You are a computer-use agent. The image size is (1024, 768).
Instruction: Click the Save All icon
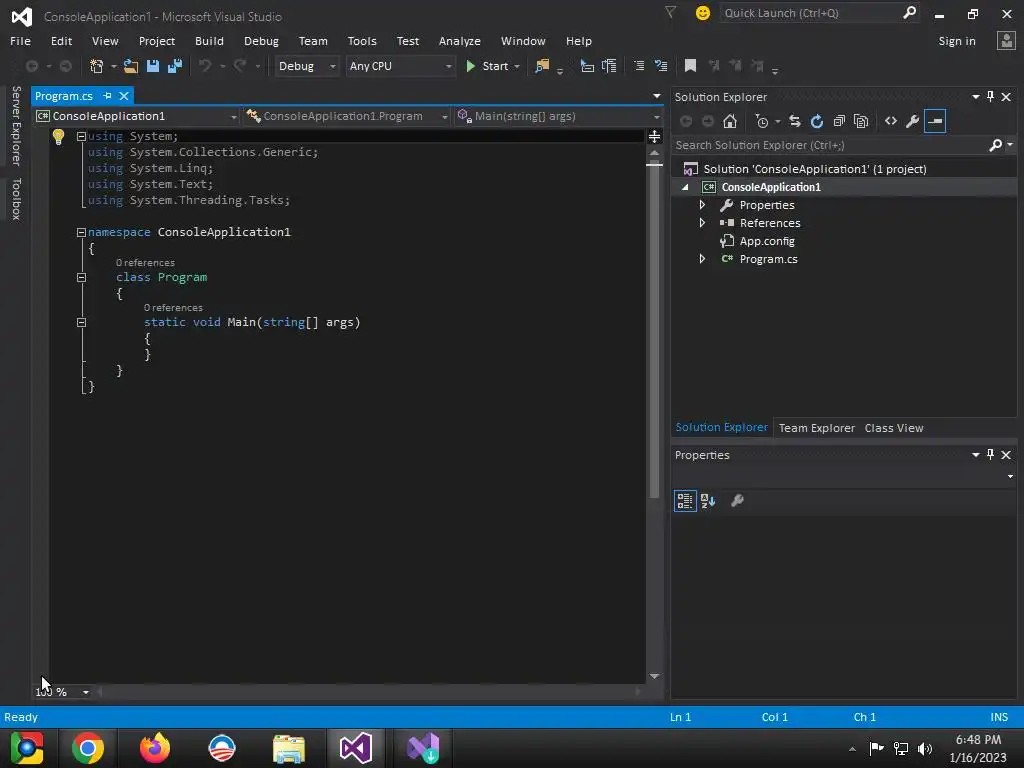175,66
